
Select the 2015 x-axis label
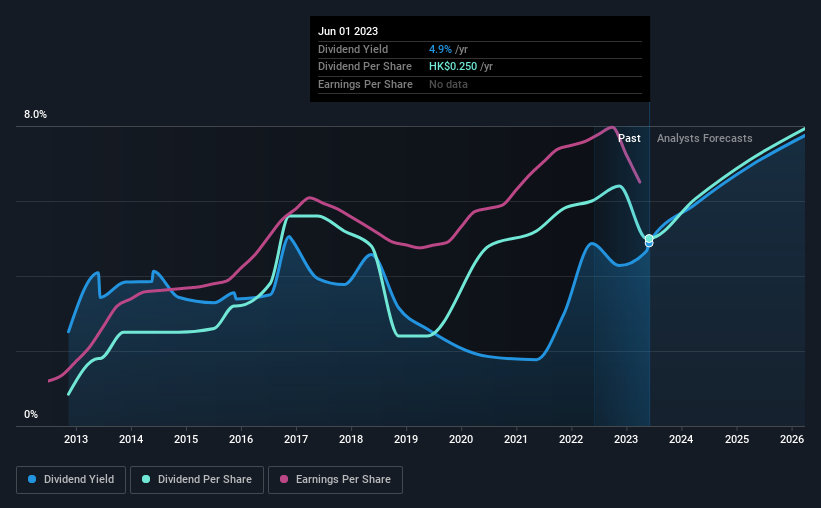pyautogui.click(x=186, y=439)
